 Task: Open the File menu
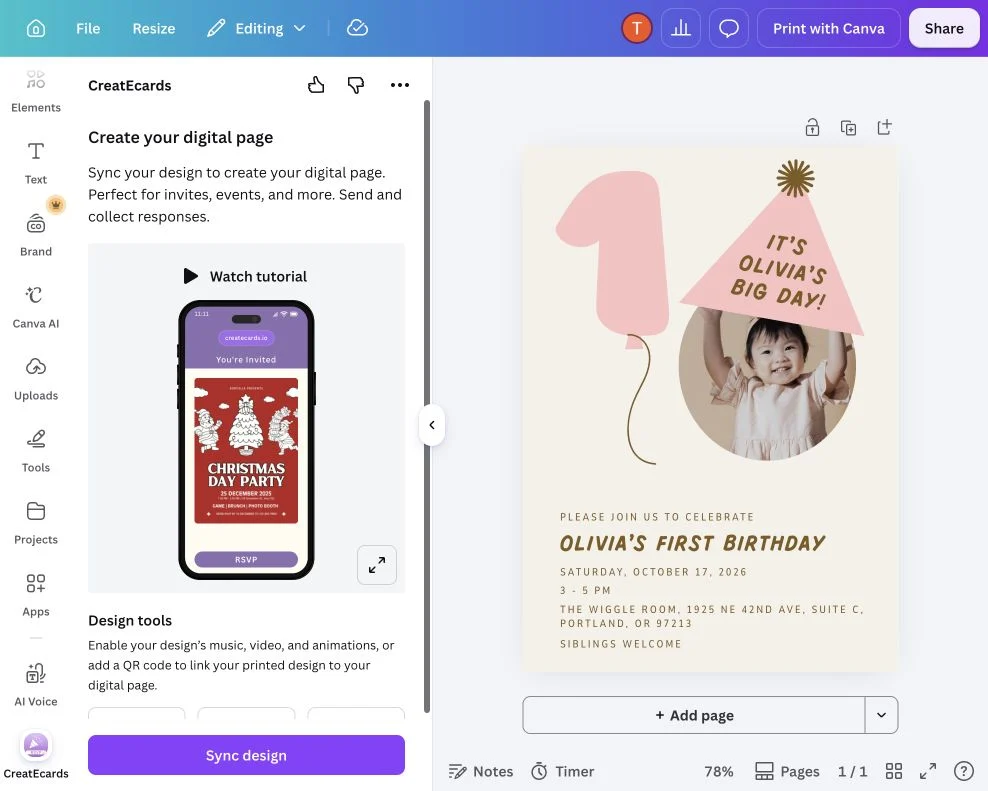(x=88, y=28)
